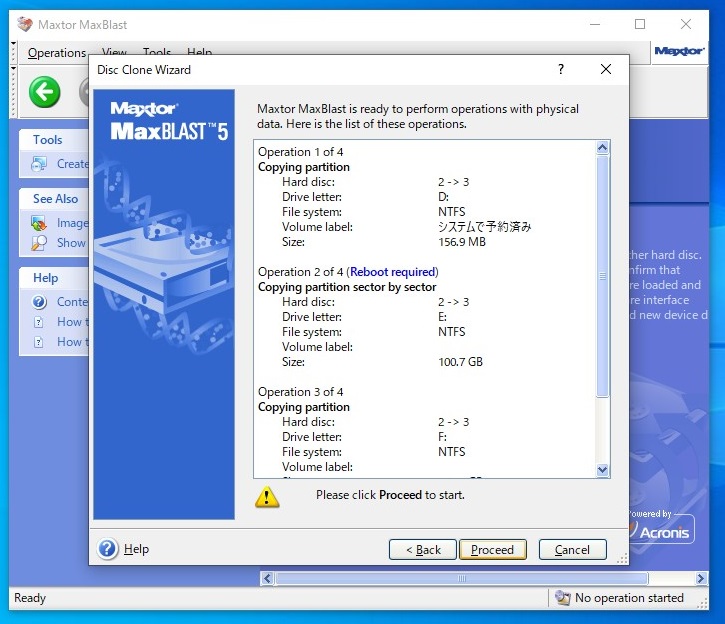Click the Image link under See Also

pos(73,223)
